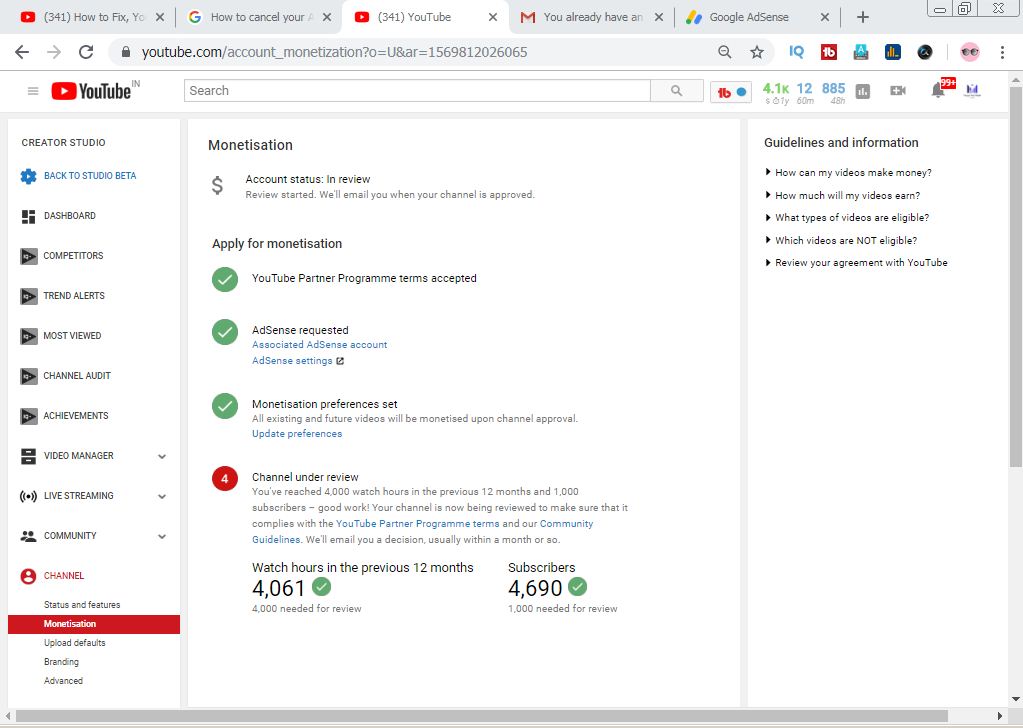Click the Channel Audit sidebar icon

[x=29, y=376]
